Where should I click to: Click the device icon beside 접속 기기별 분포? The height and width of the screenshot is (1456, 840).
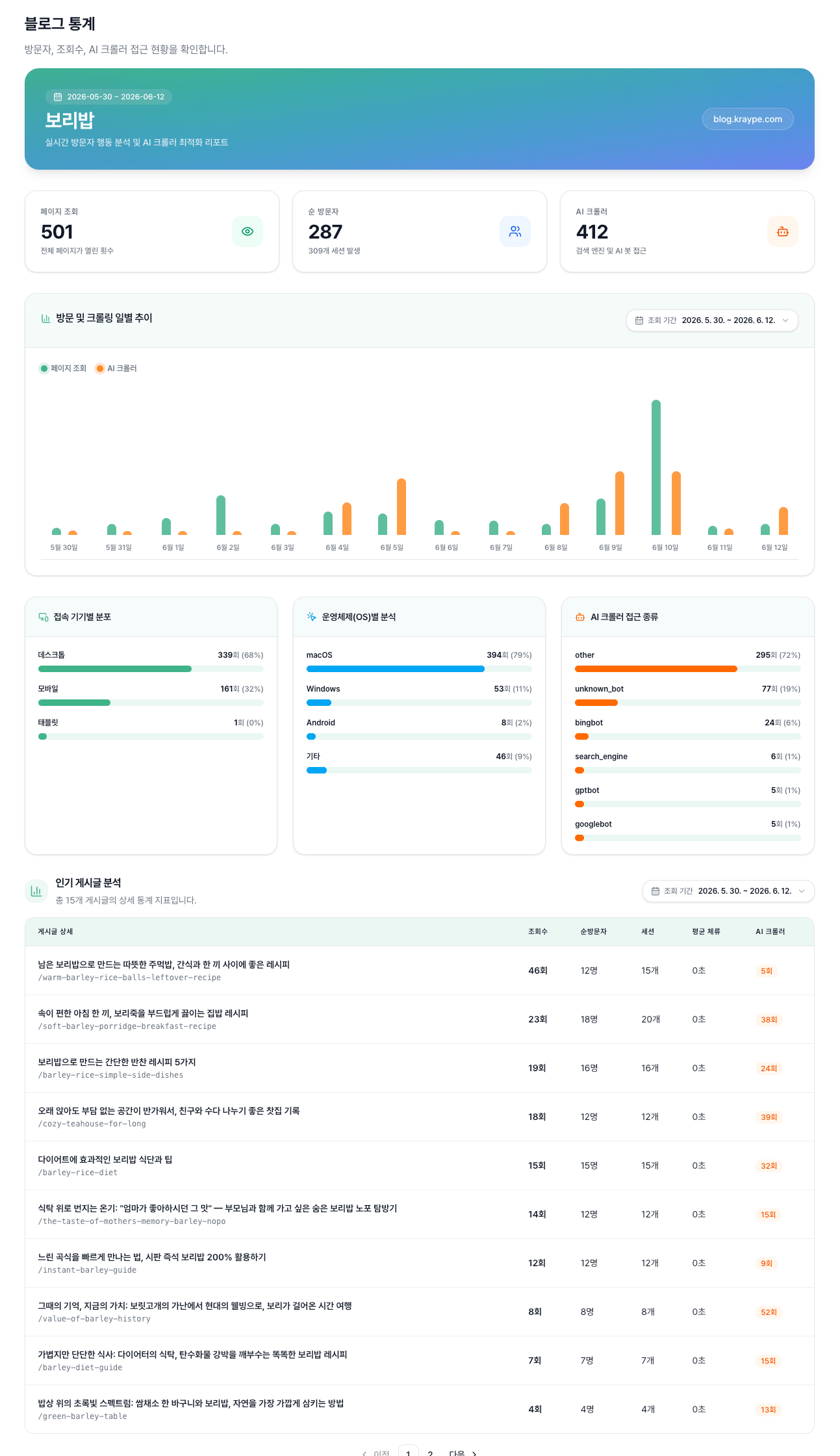click(44, 617)
